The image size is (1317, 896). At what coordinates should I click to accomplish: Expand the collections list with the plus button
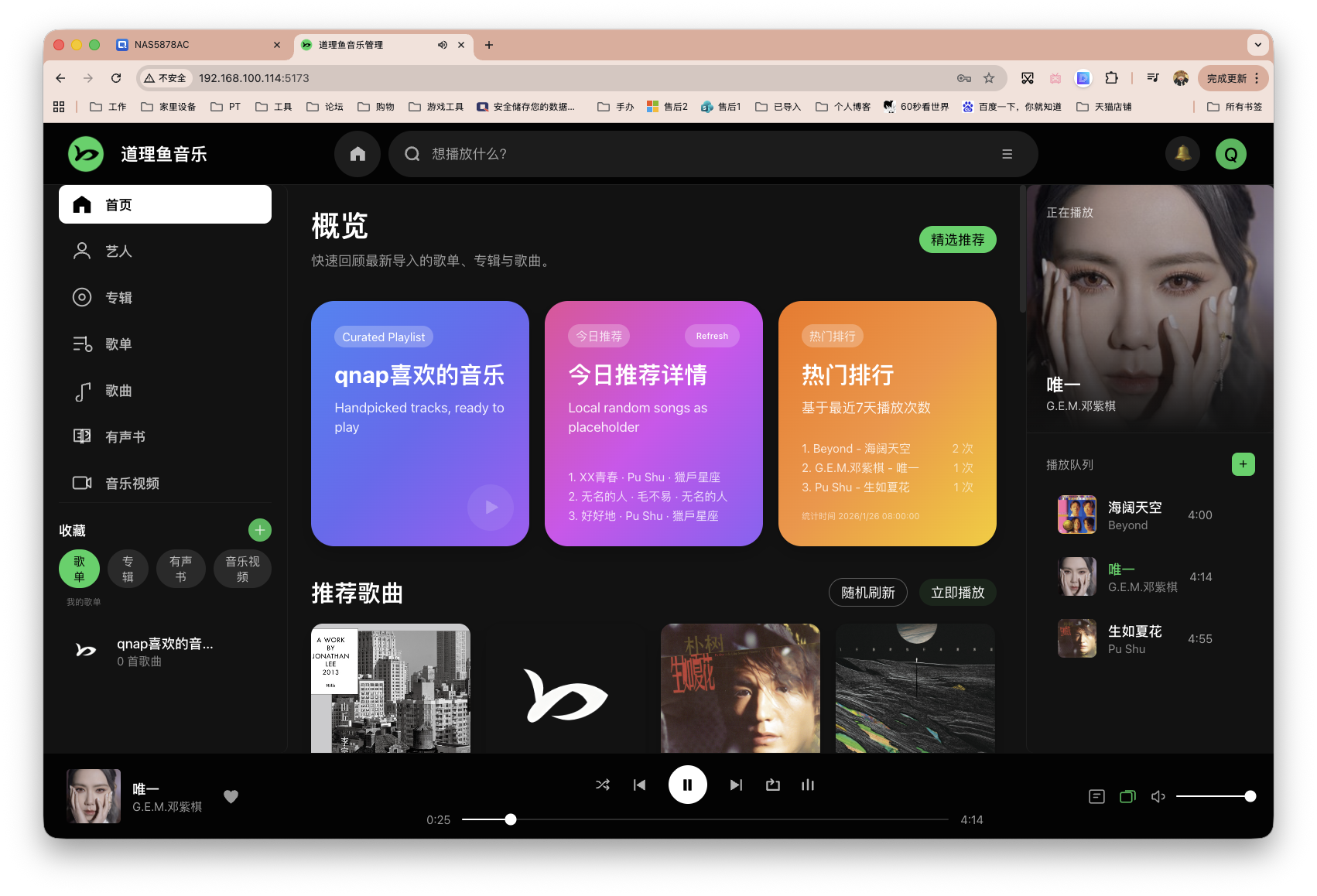[x=260, y=529]
